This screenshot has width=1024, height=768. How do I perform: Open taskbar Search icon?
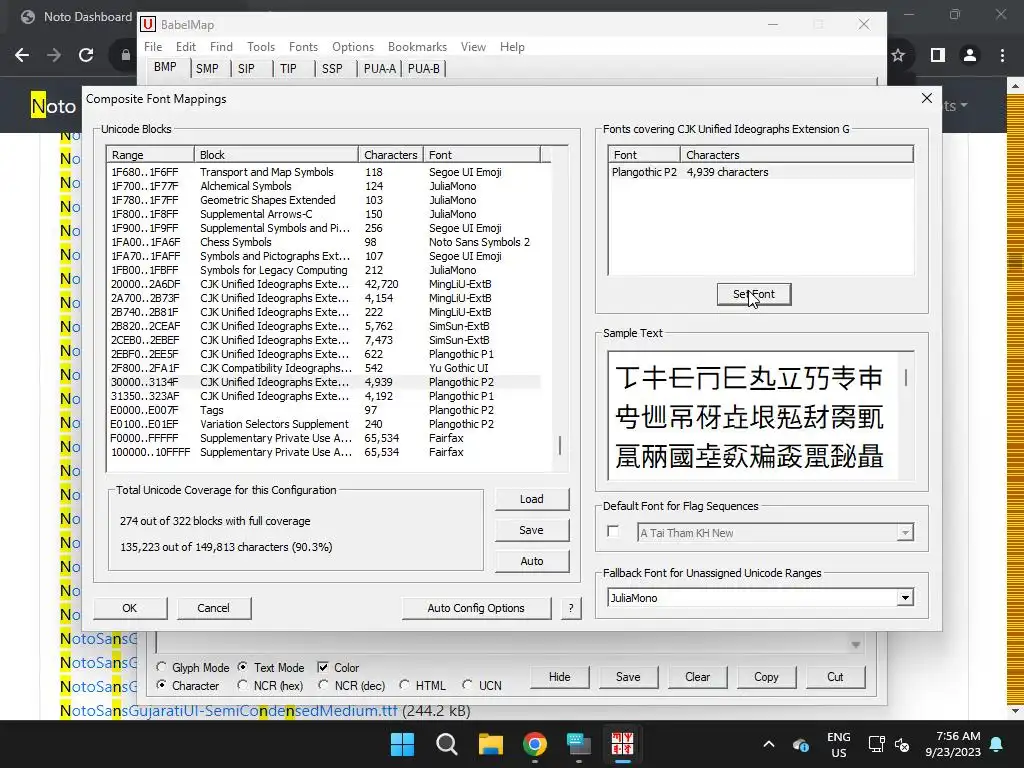click(447, 744)
